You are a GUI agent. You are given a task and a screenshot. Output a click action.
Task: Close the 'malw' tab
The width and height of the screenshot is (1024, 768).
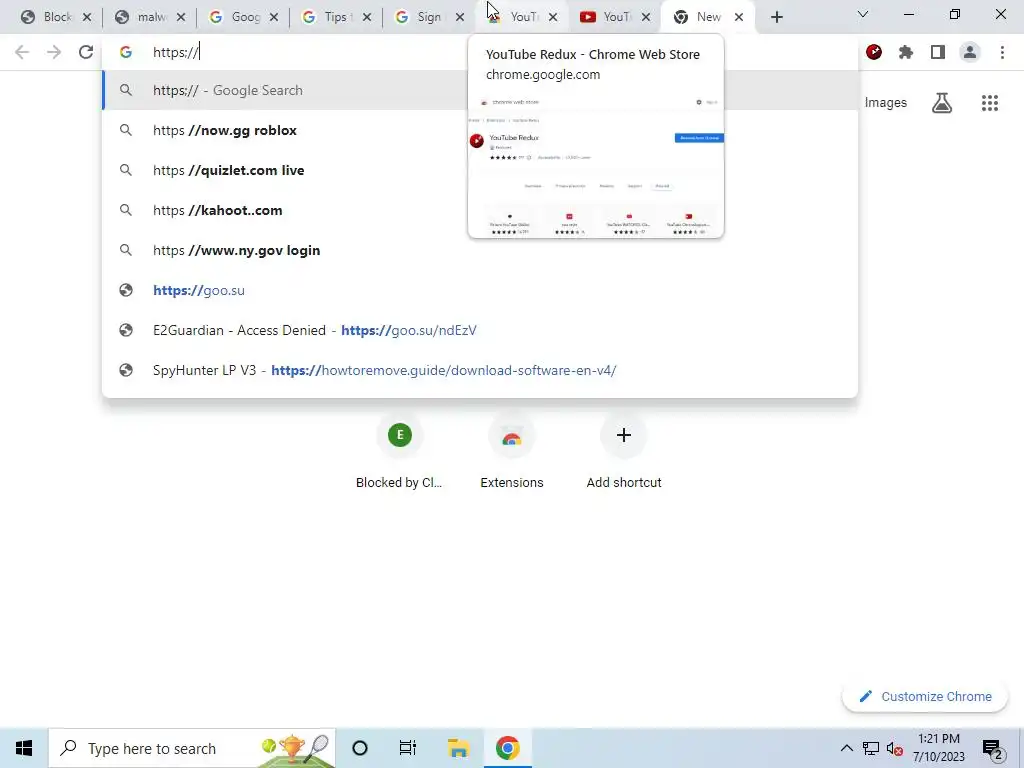coord(181,17)
